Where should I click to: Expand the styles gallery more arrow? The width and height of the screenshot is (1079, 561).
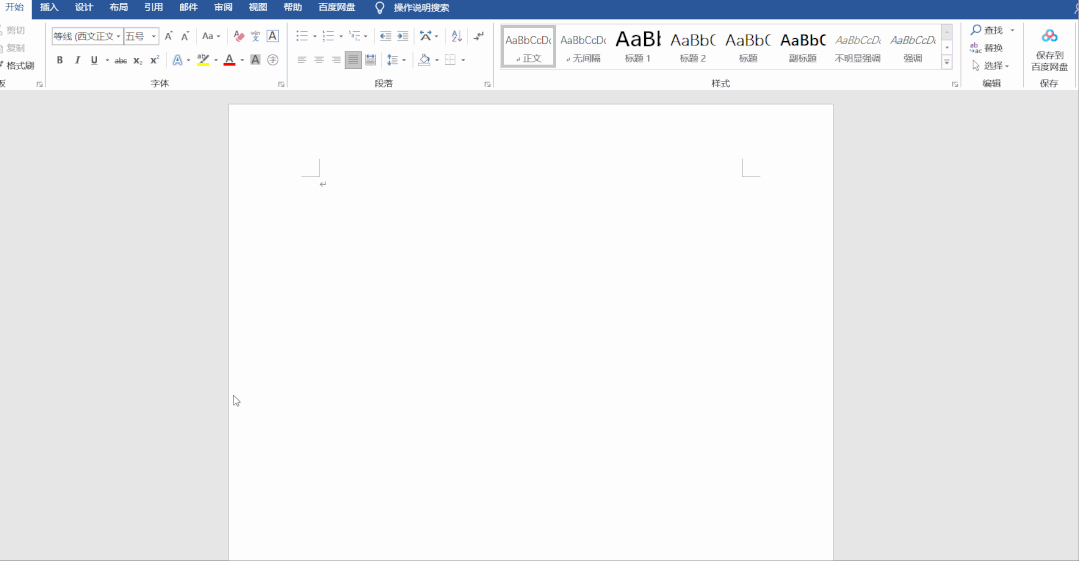946,62
